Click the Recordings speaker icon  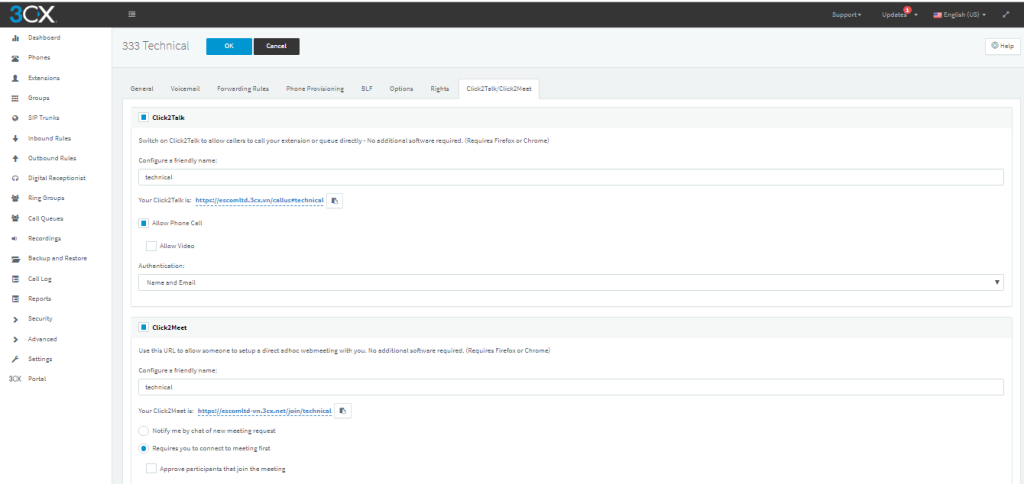point(15,239)
